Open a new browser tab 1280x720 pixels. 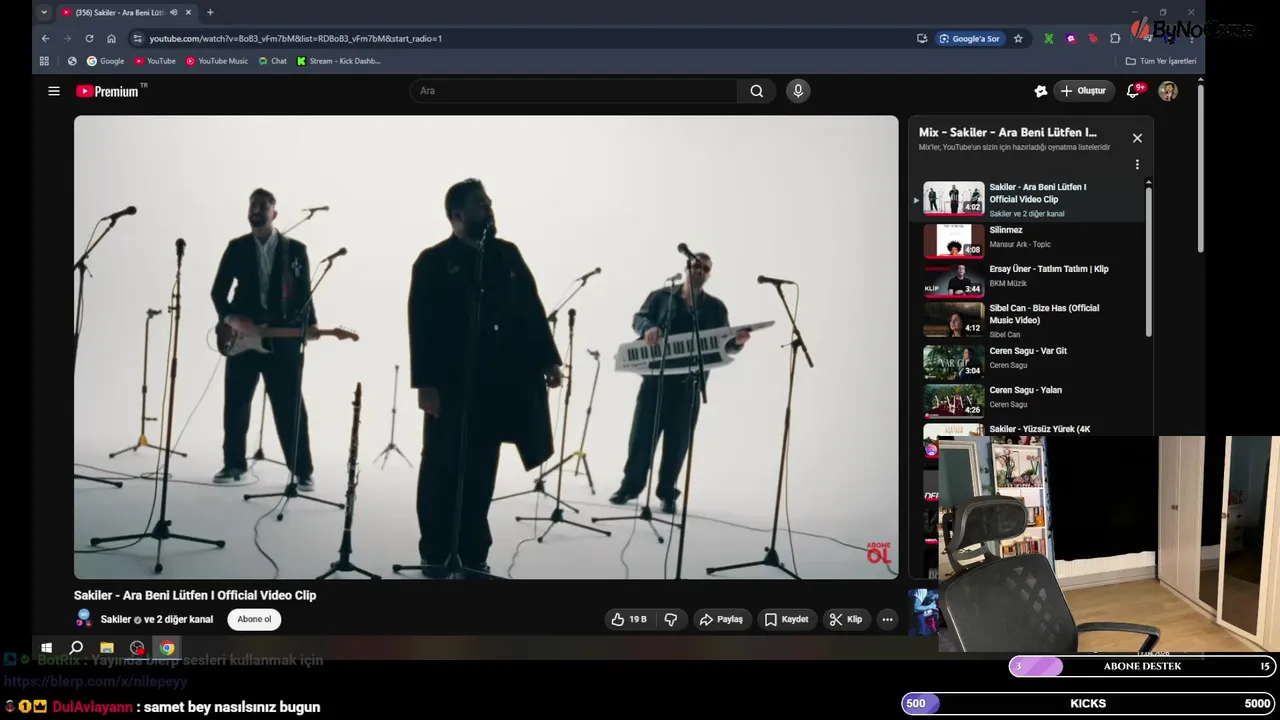point(210,12)
